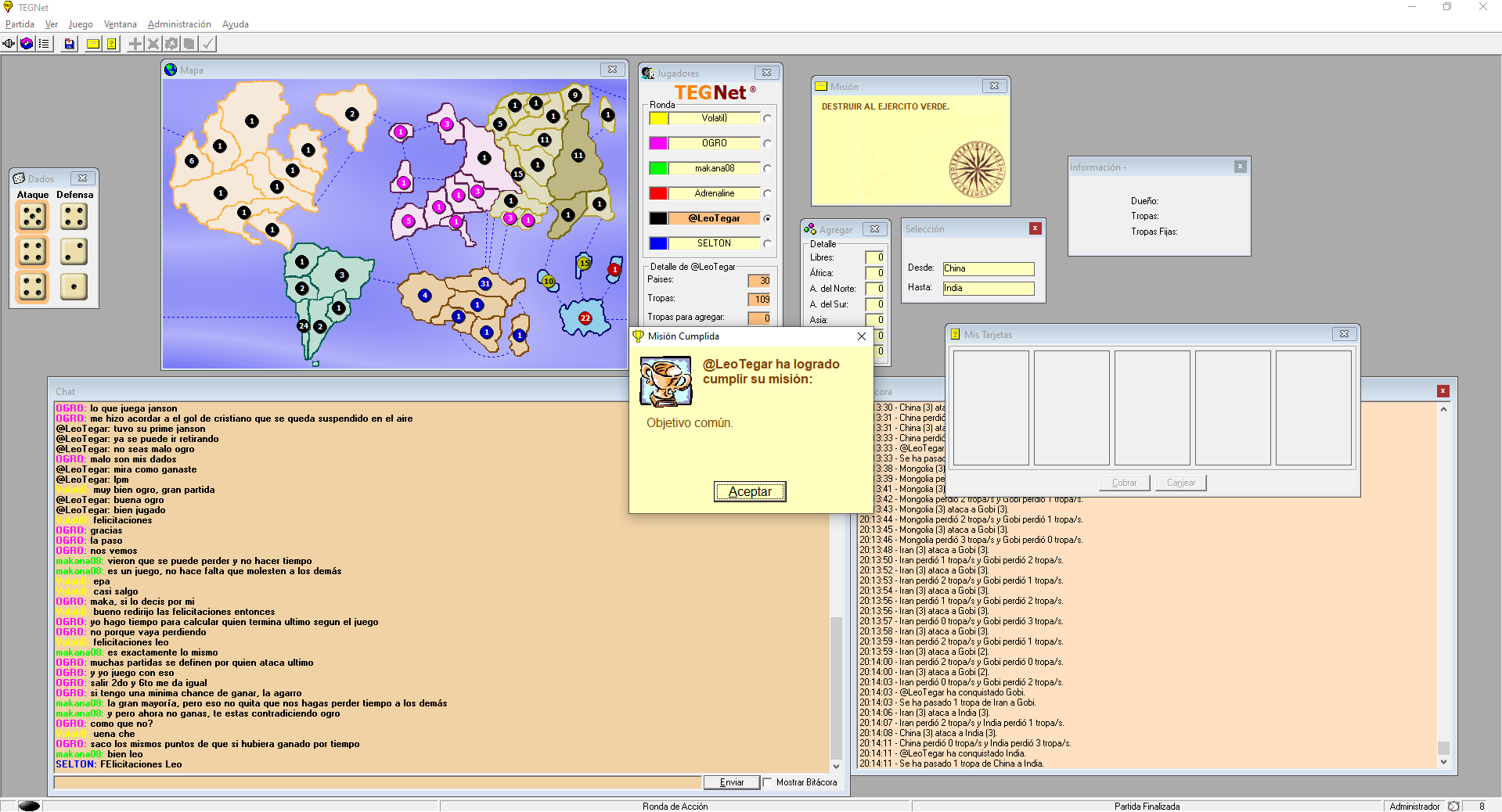
Task: Click the connect plug icon in toolbar
Action: pyautogui.click(x=9, y=44)
